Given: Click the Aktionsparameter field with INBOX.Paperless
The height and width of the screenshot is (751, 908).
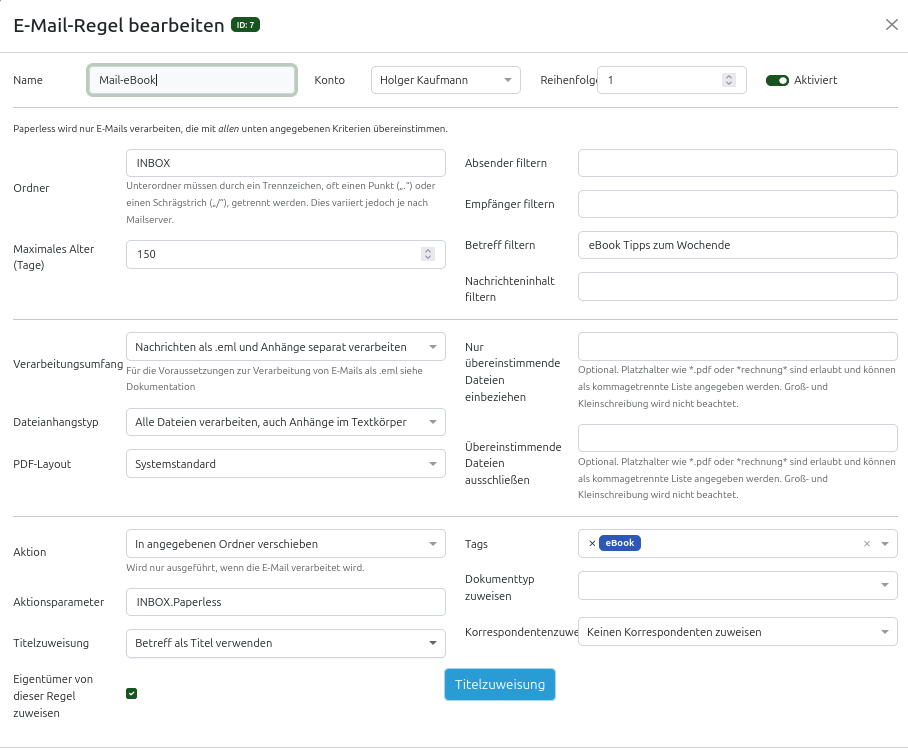Looking at the screenshot, I should (x=286, y=602).
